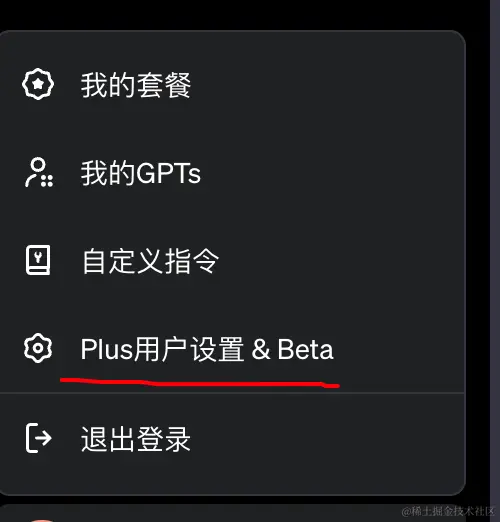
Task: Click the word Beta in the settings entry
Action: [x=305, y=349]
